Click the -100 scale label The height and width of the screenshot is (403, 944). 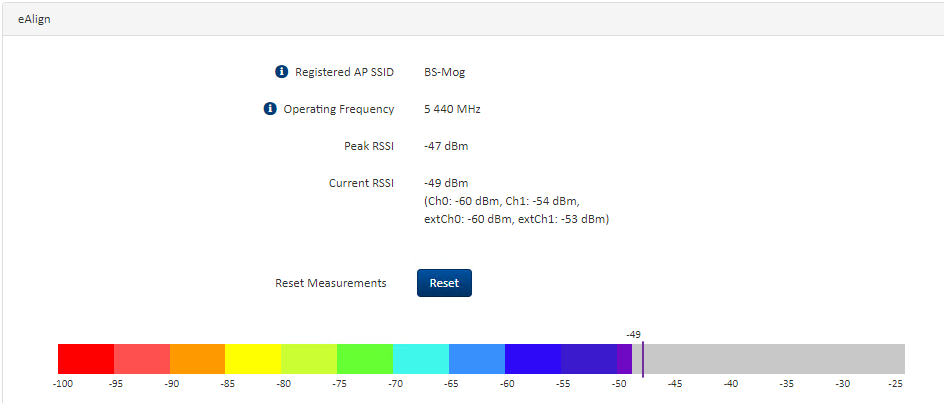62,383
